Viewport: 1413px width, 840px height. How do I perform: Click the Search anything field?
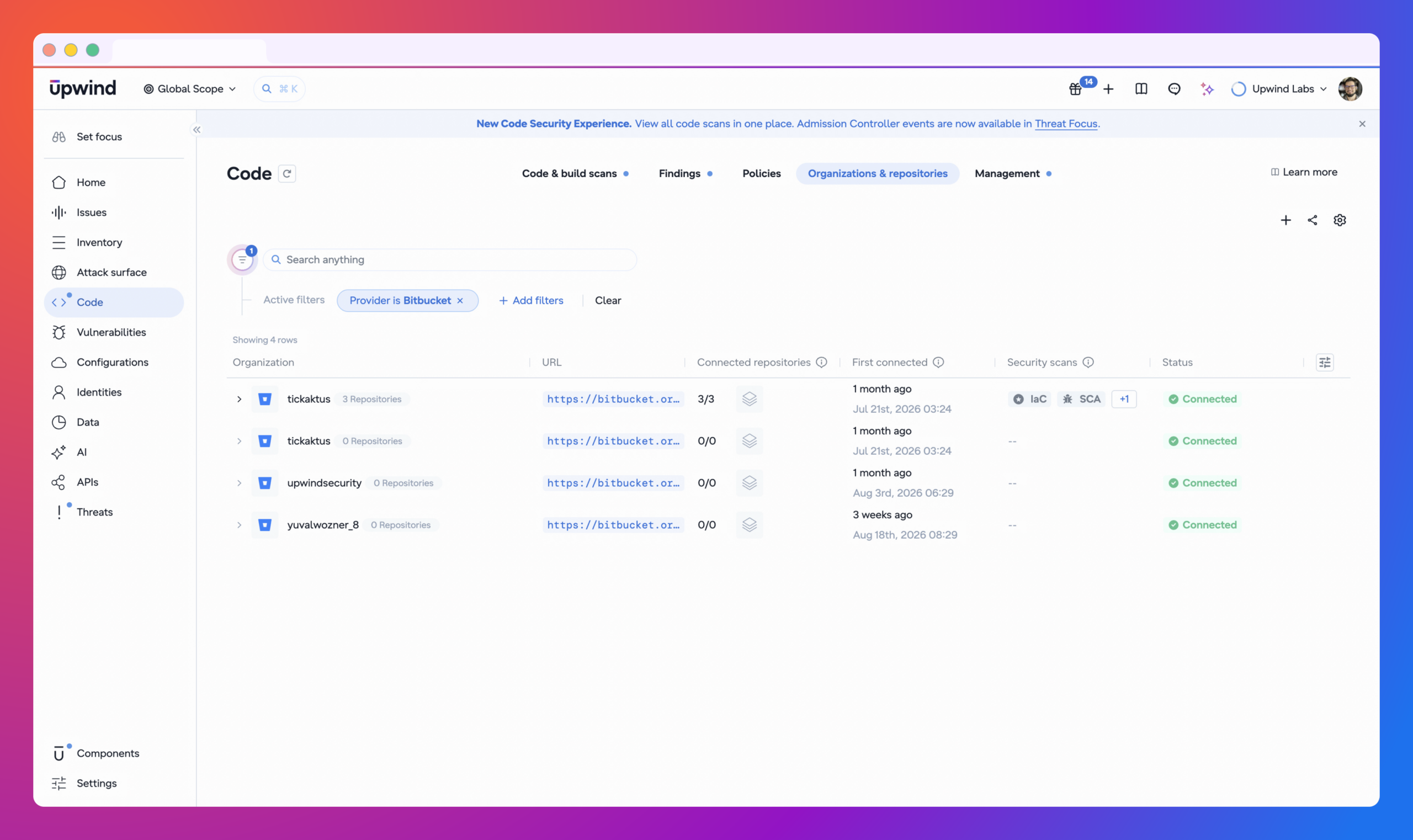450,260
